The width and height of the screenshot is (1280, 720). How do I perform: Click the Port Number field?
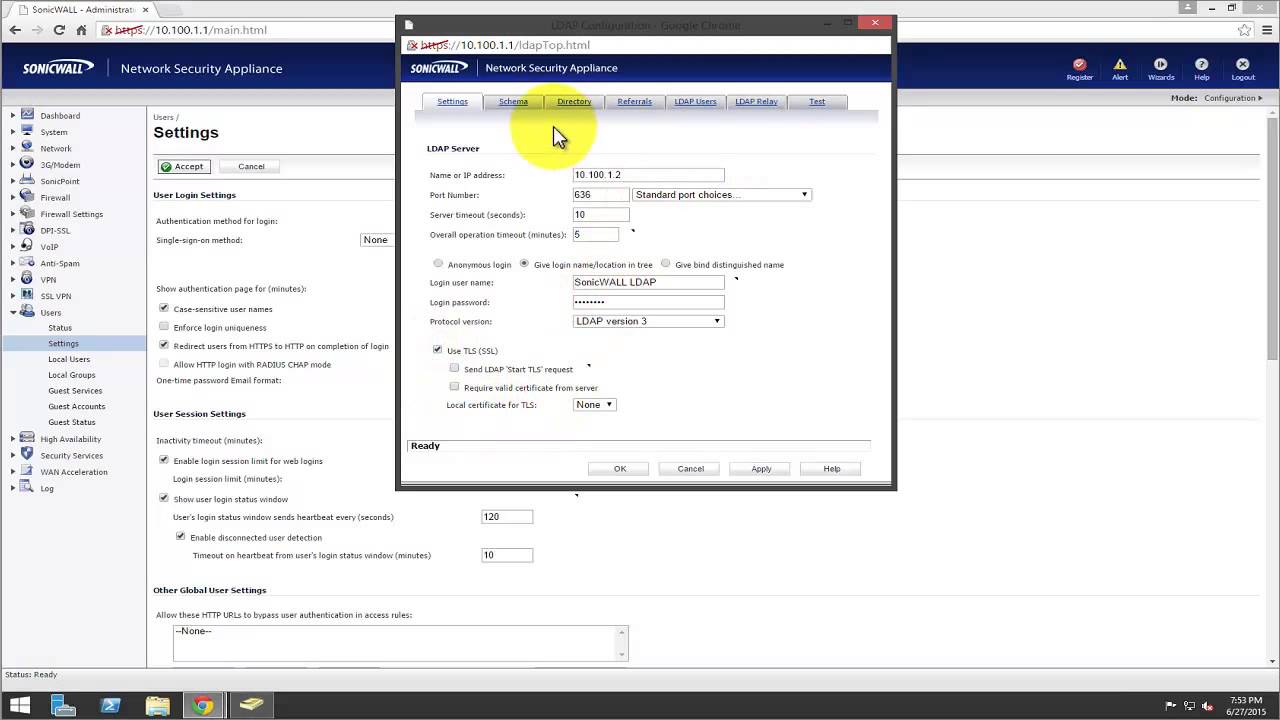(601, 194)
